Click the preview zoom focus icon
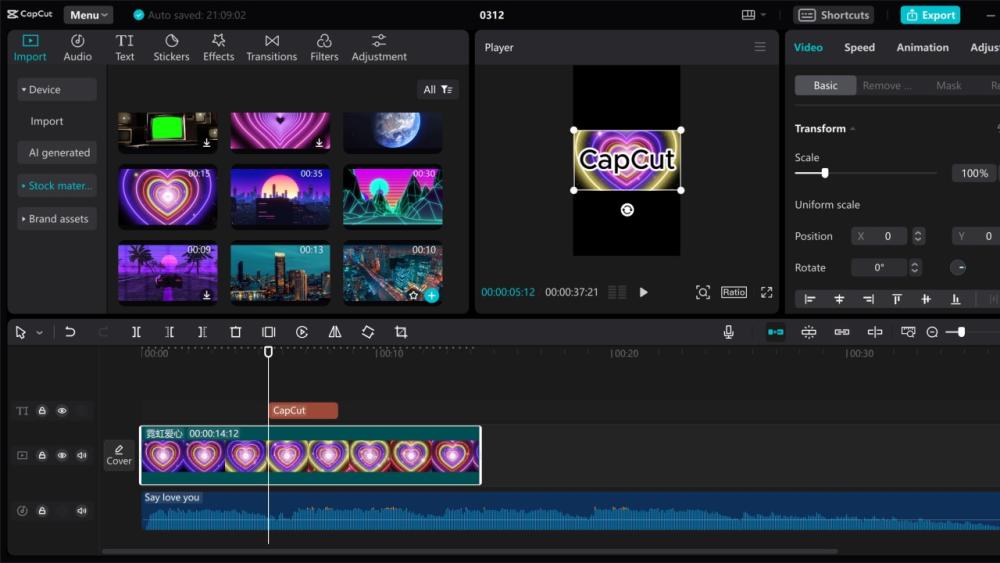Viewport: 1000px width, 563px height. (x=702, y=292)
